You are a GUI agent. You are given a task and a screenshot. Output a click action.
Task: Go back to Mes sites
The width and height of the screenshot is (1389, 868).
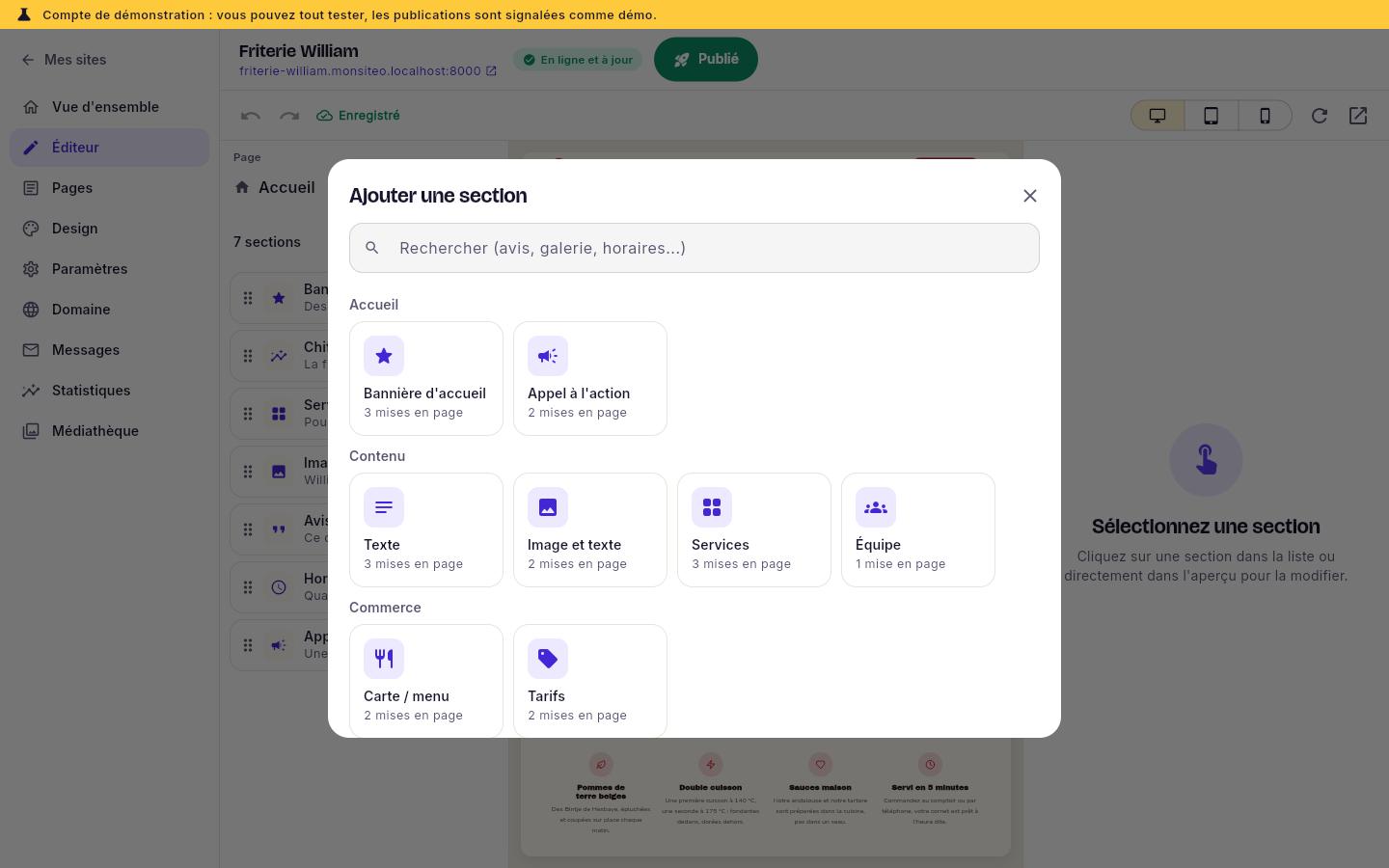coord(64,60)
